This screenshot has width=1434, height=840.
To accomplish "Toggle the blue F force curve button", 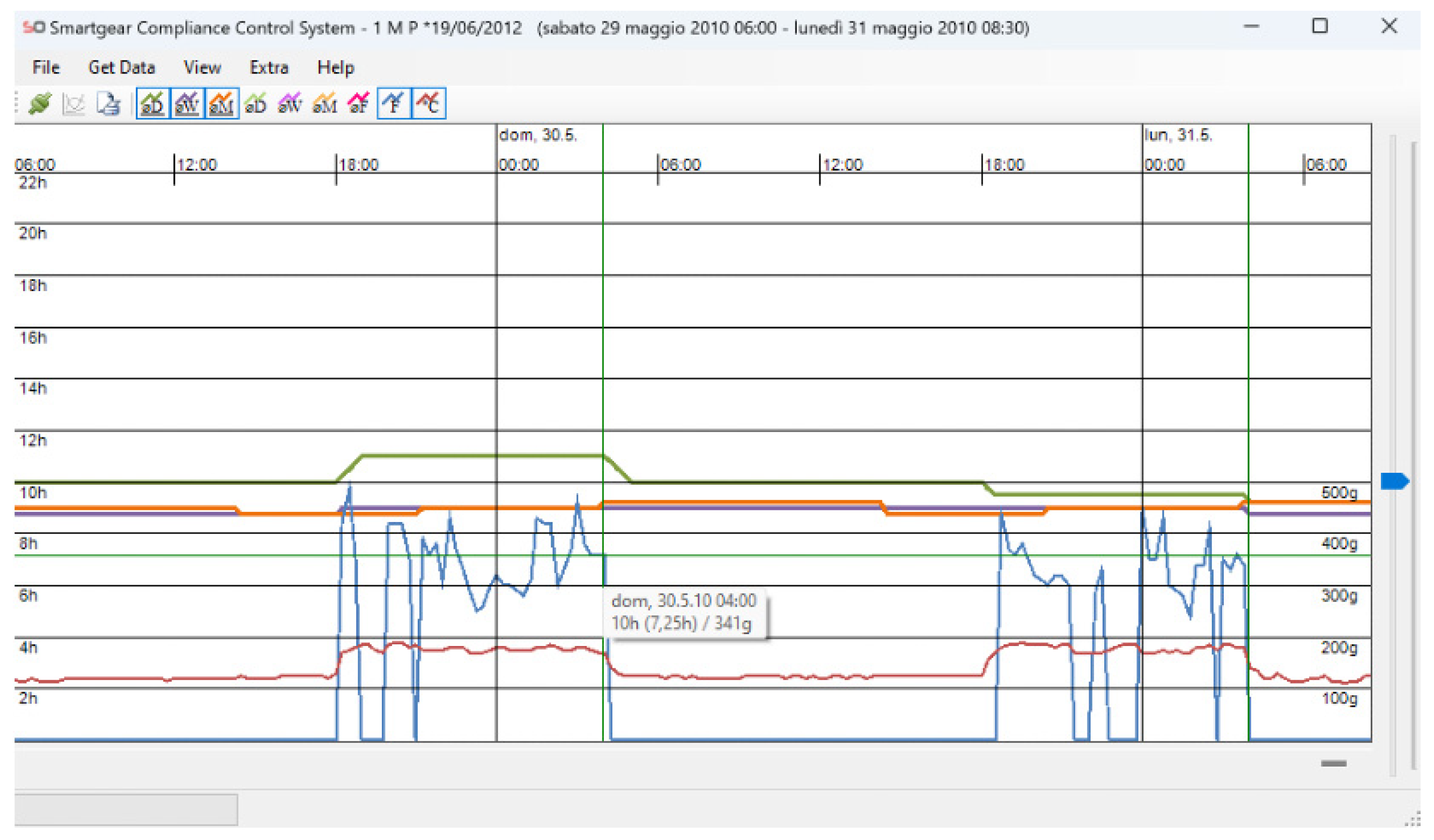I will (394, 104).
